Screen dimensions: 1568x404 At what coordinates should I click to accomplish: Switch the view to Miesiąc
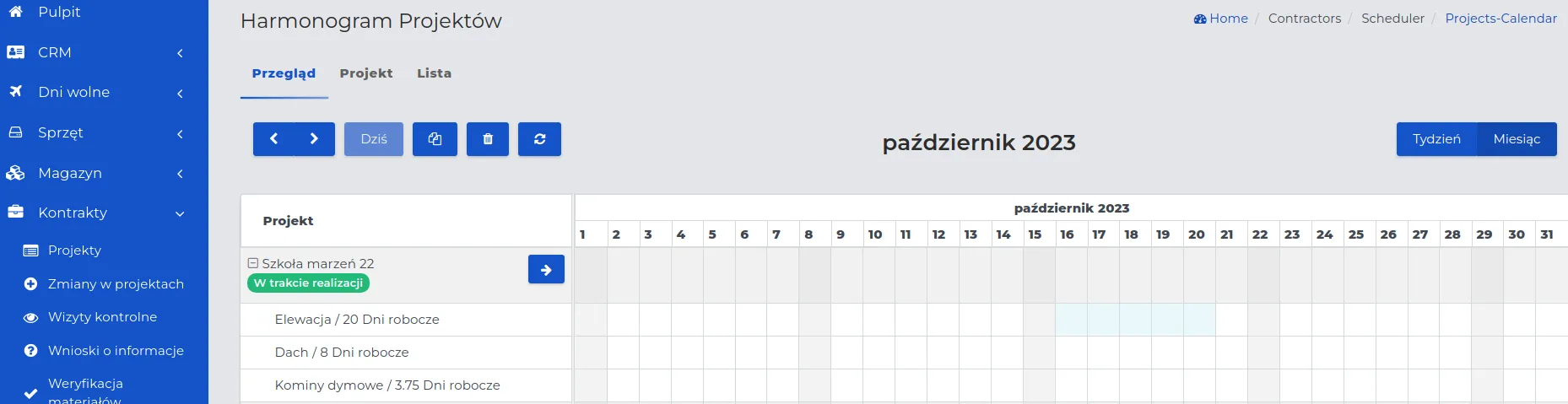1517,139
